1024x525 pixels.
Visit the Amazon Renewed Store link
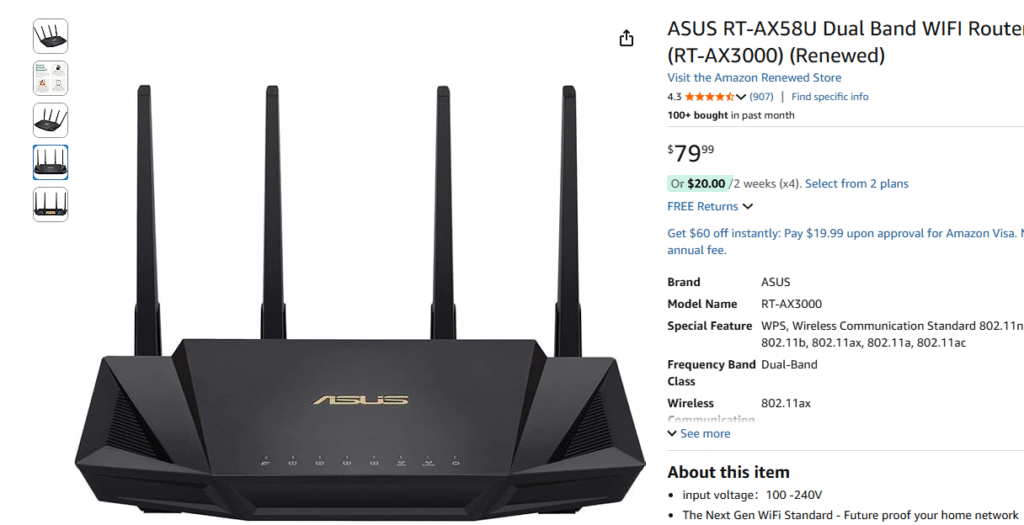(x=754, y=78)
